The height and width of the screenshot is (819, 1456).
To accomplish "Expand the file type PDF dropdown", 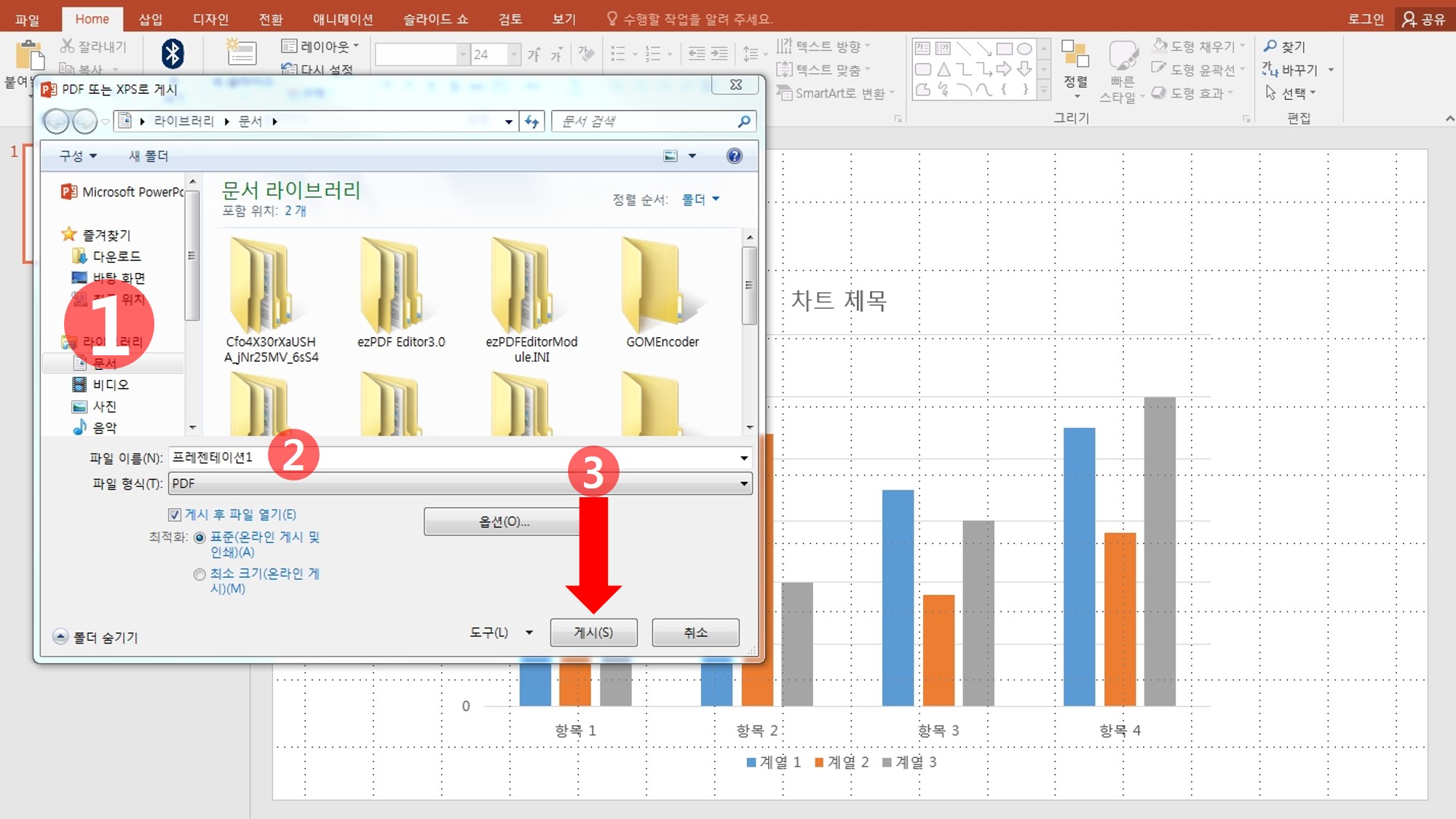I will [743, 483].
